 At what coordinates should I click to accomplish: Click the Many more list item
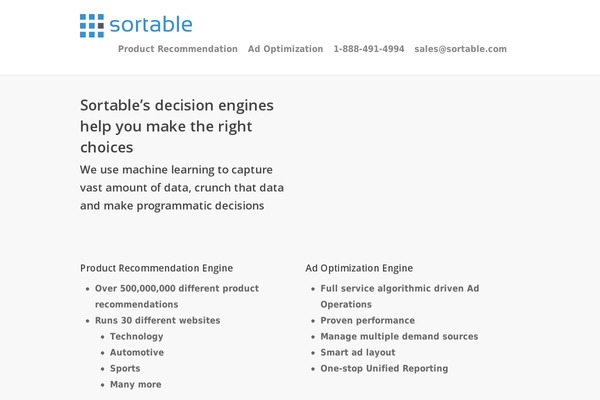point(135,384)
